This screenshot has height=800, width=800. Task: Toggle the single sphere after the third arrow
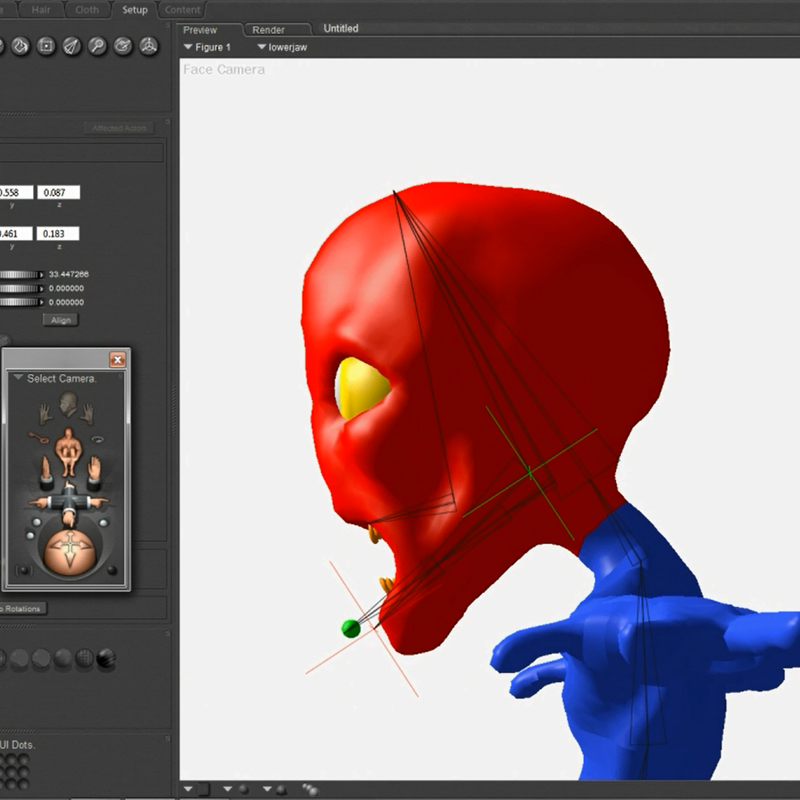pos(281,790)
